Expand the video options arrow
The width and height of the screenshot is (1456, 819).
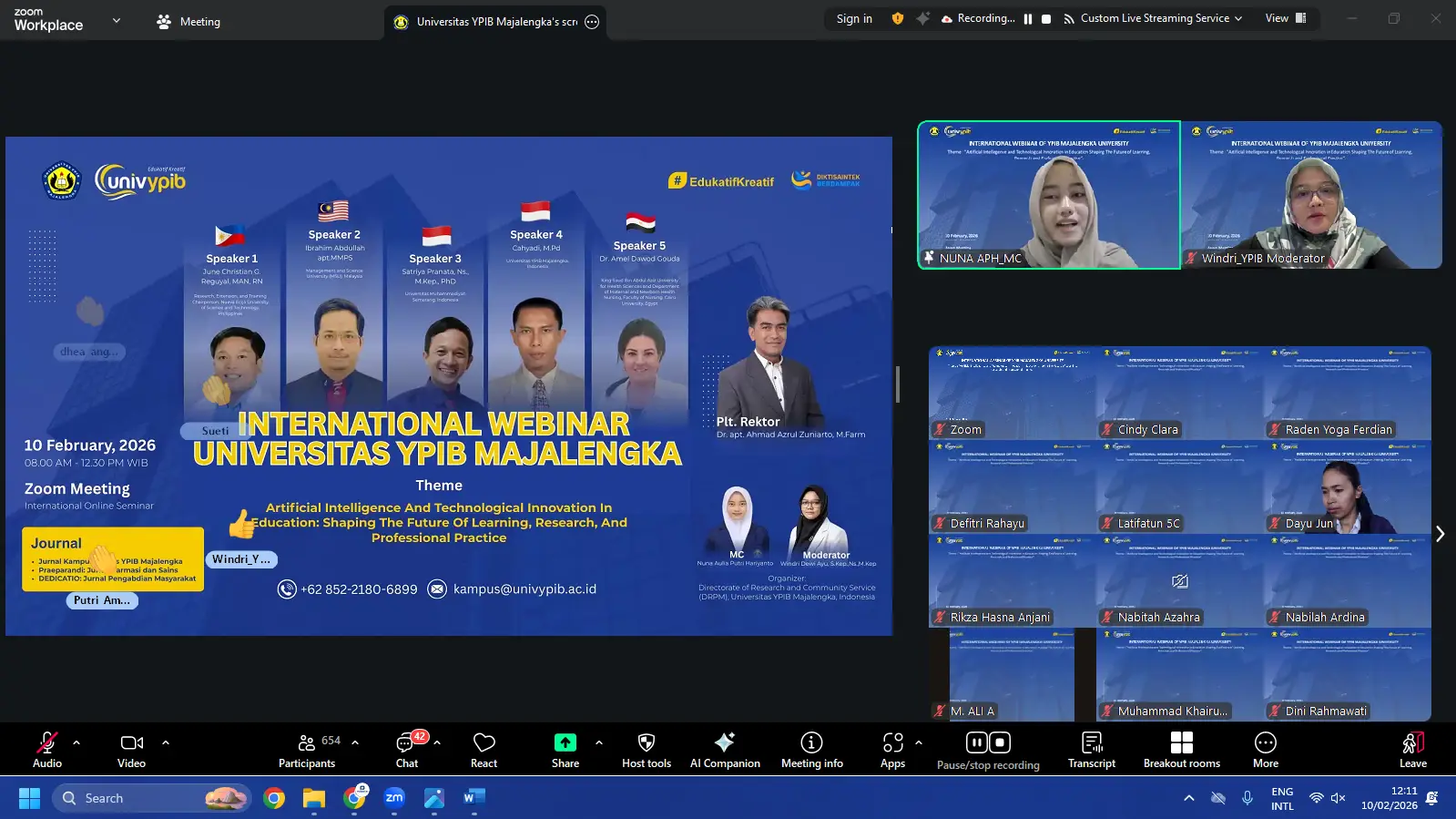pos(166,742)
